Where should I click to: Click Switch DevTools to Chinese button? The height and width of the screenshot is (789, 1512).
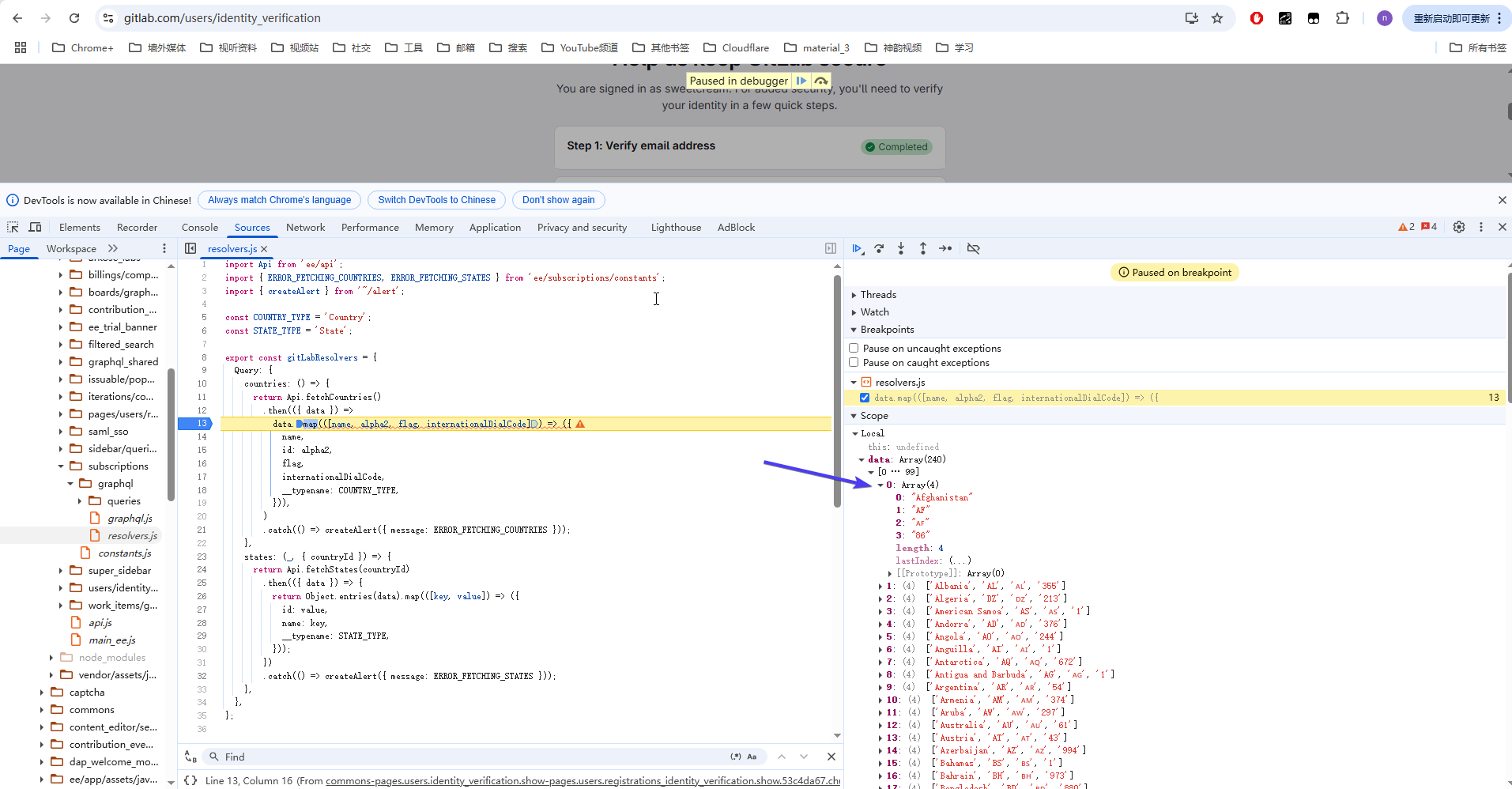(437, 200)
